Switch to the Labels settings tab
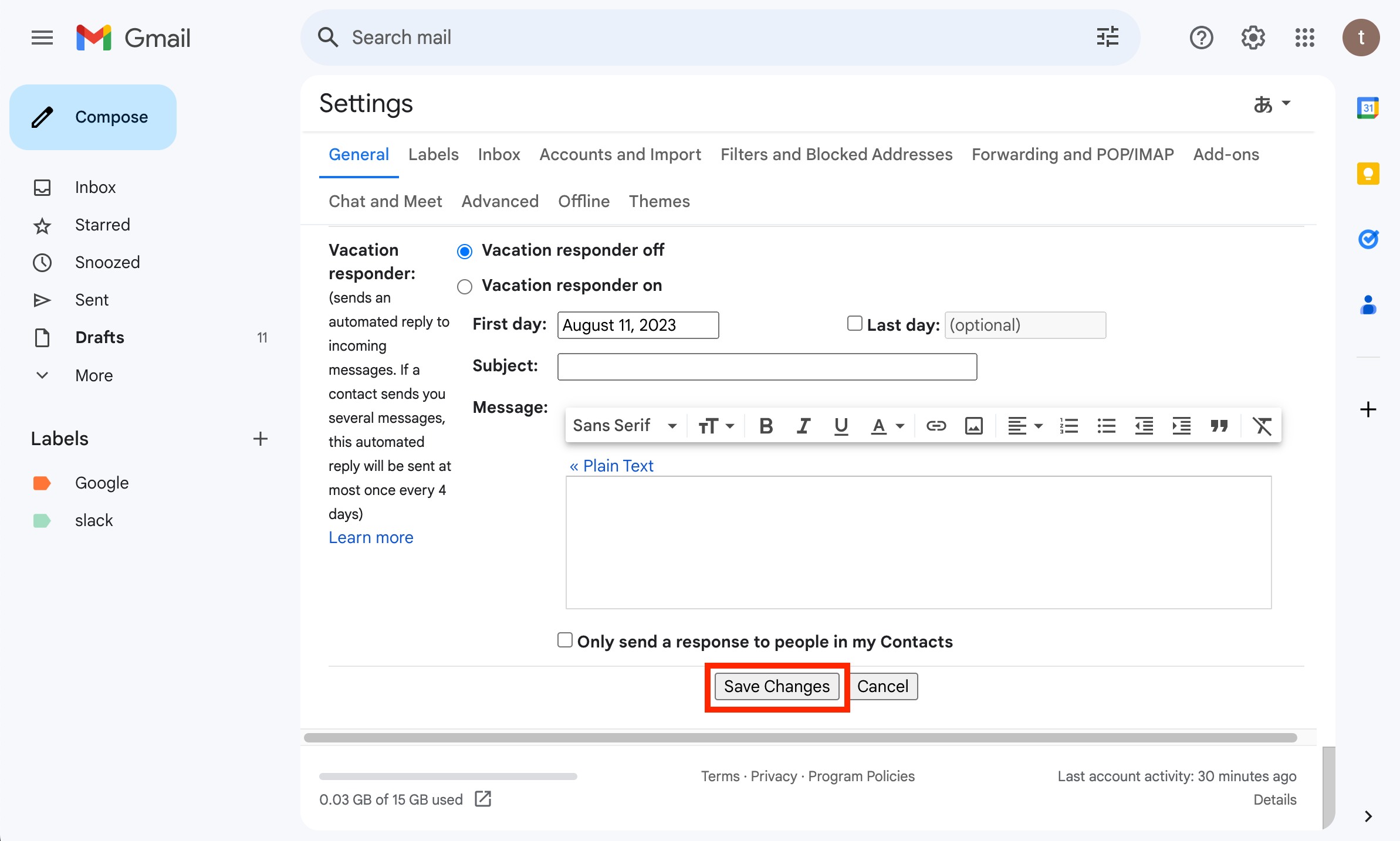This screenshot has height=841, width=1400. [x=434, y=155]
